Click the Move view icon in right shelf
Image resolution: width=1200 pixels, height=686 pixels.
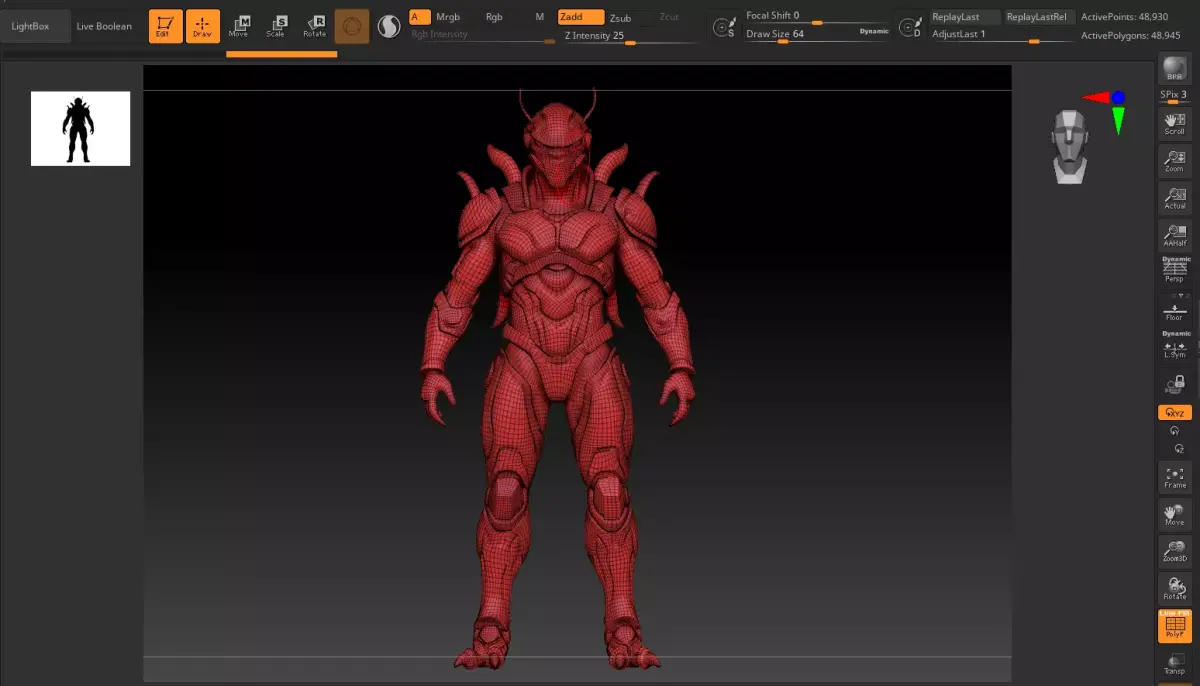(1174, 514)
